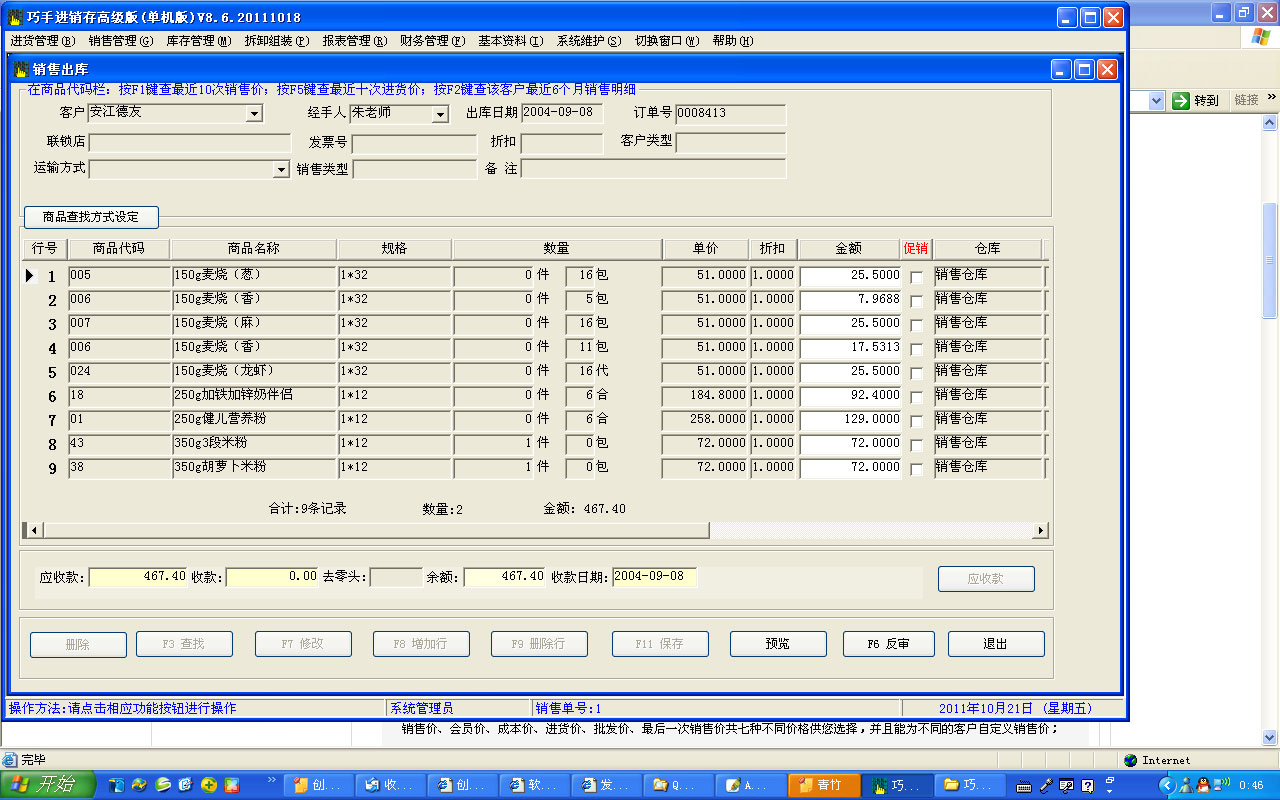Expand hidden tray icons arrow

click(1165, 786)
